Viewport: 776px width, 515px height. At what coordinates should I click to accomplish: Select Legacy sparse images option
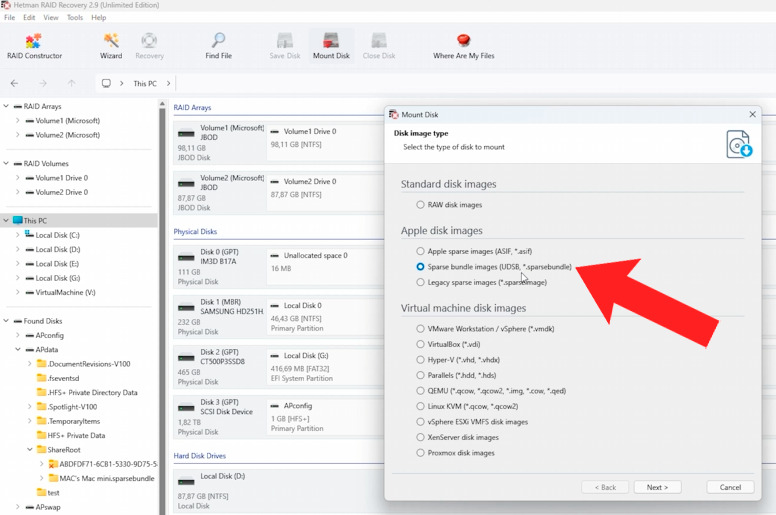pos(420,282)
